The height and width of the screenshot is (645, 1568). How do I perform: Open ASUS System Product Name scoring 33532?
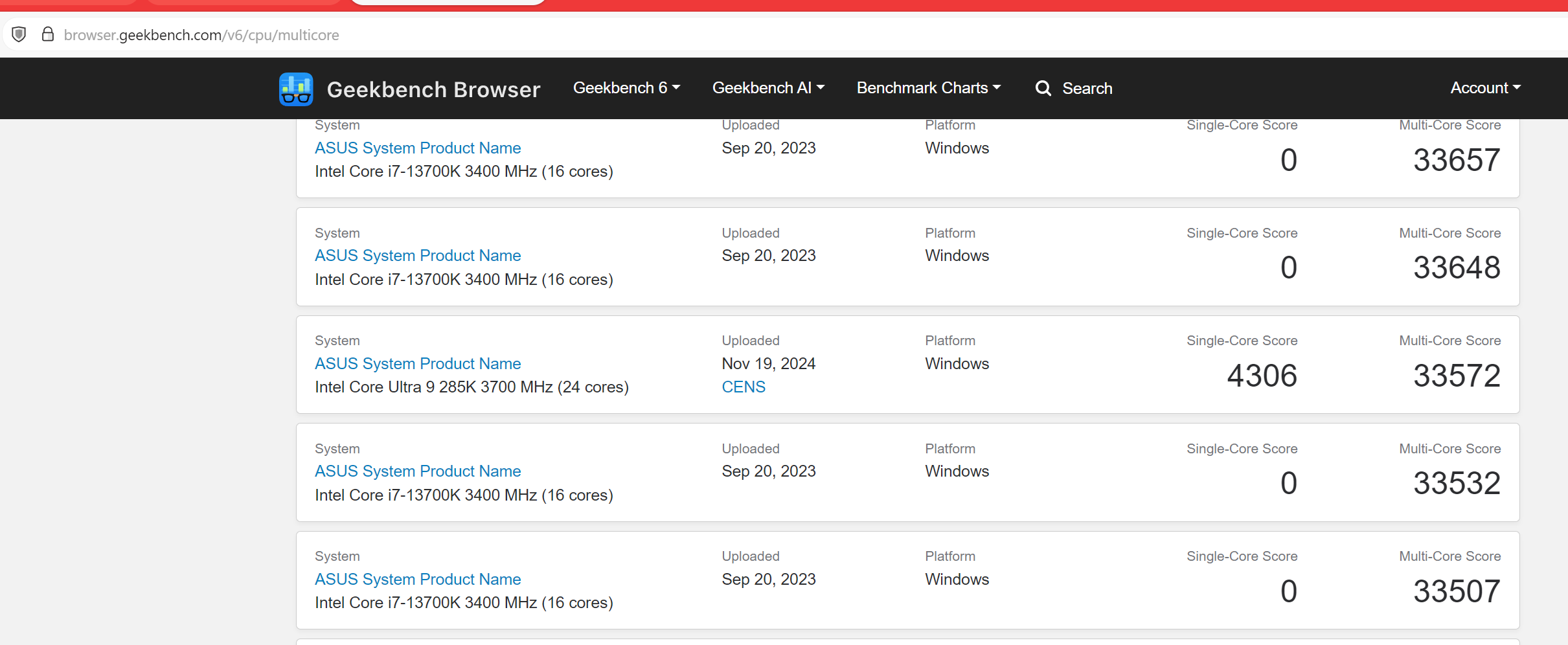[x=418, y=471]
